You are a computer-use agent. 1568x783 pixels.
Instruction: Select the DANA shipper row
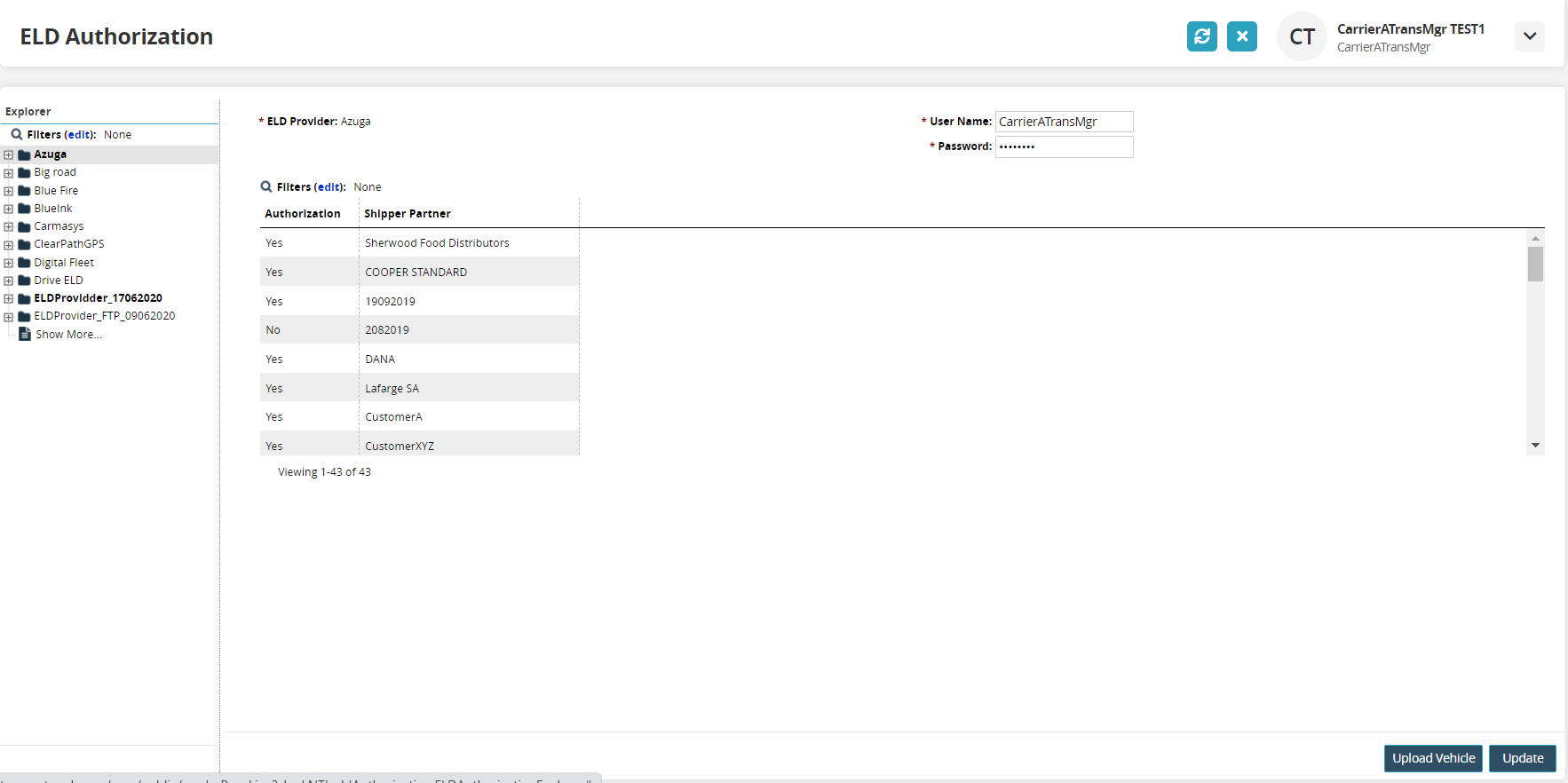click(420, 359)
